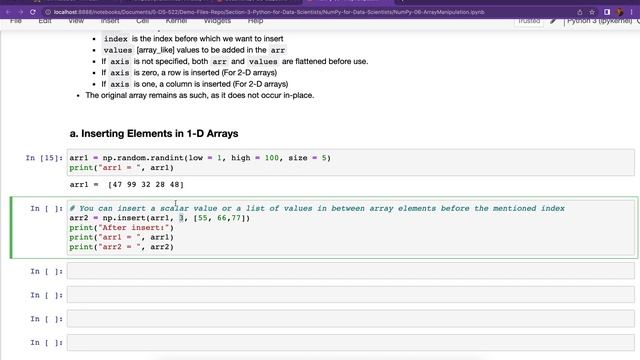Open the Jupyter View menu

tap(76, 21)
